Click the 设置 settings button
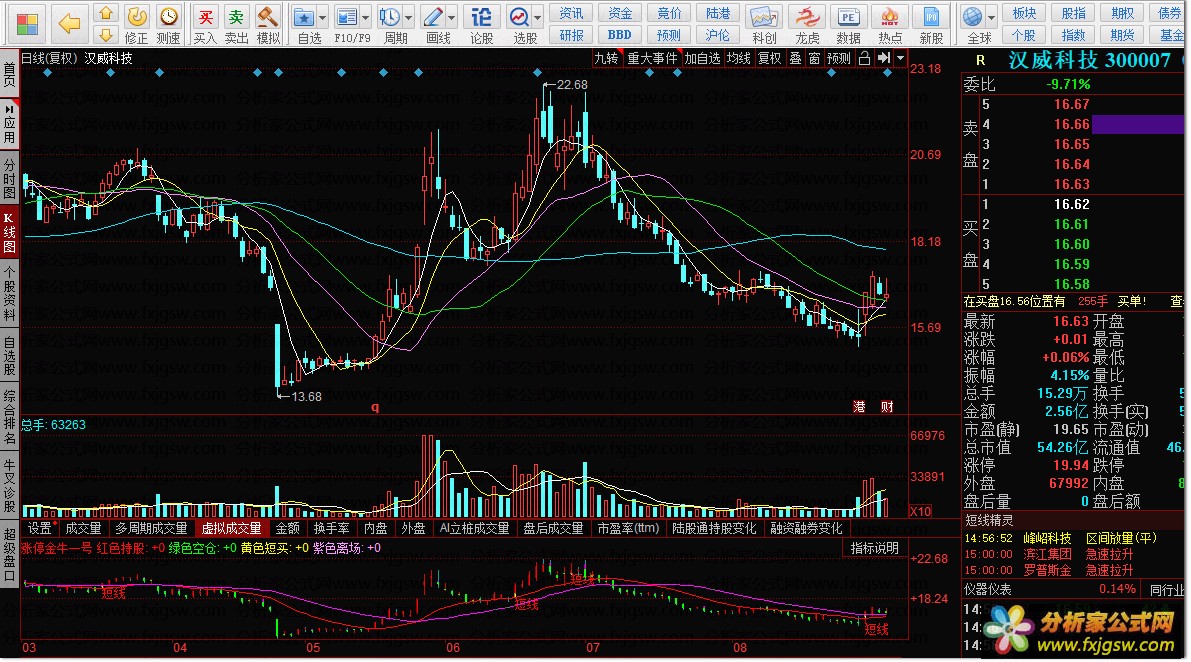The width and height of the screenshot is (1191, 662). click(x=39, y=528)
